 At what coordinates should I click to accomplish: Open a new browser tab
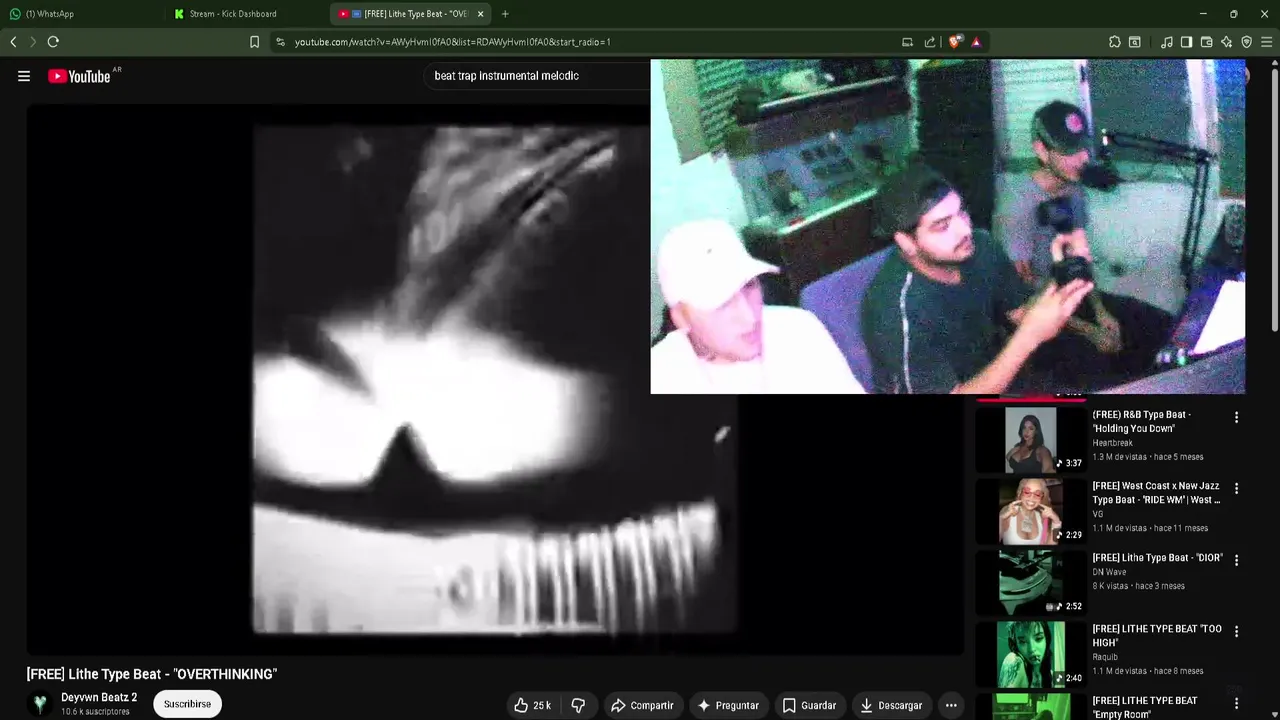click(505, 14)
